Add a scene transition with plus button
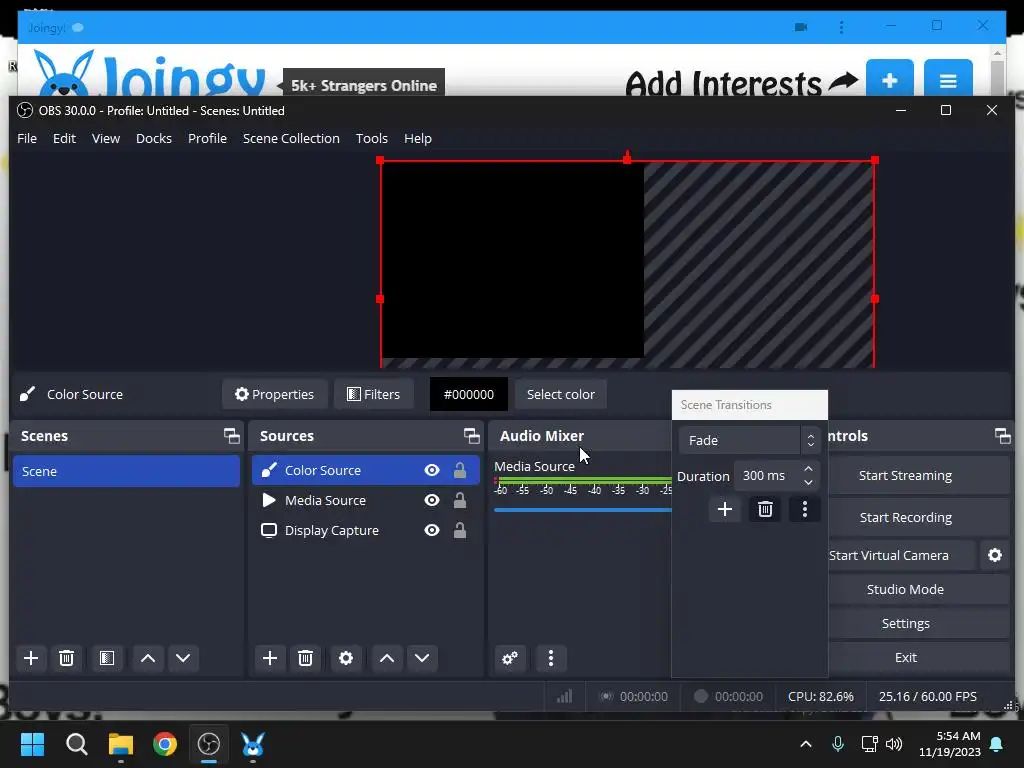1024x768 pixels. (725, 509)
